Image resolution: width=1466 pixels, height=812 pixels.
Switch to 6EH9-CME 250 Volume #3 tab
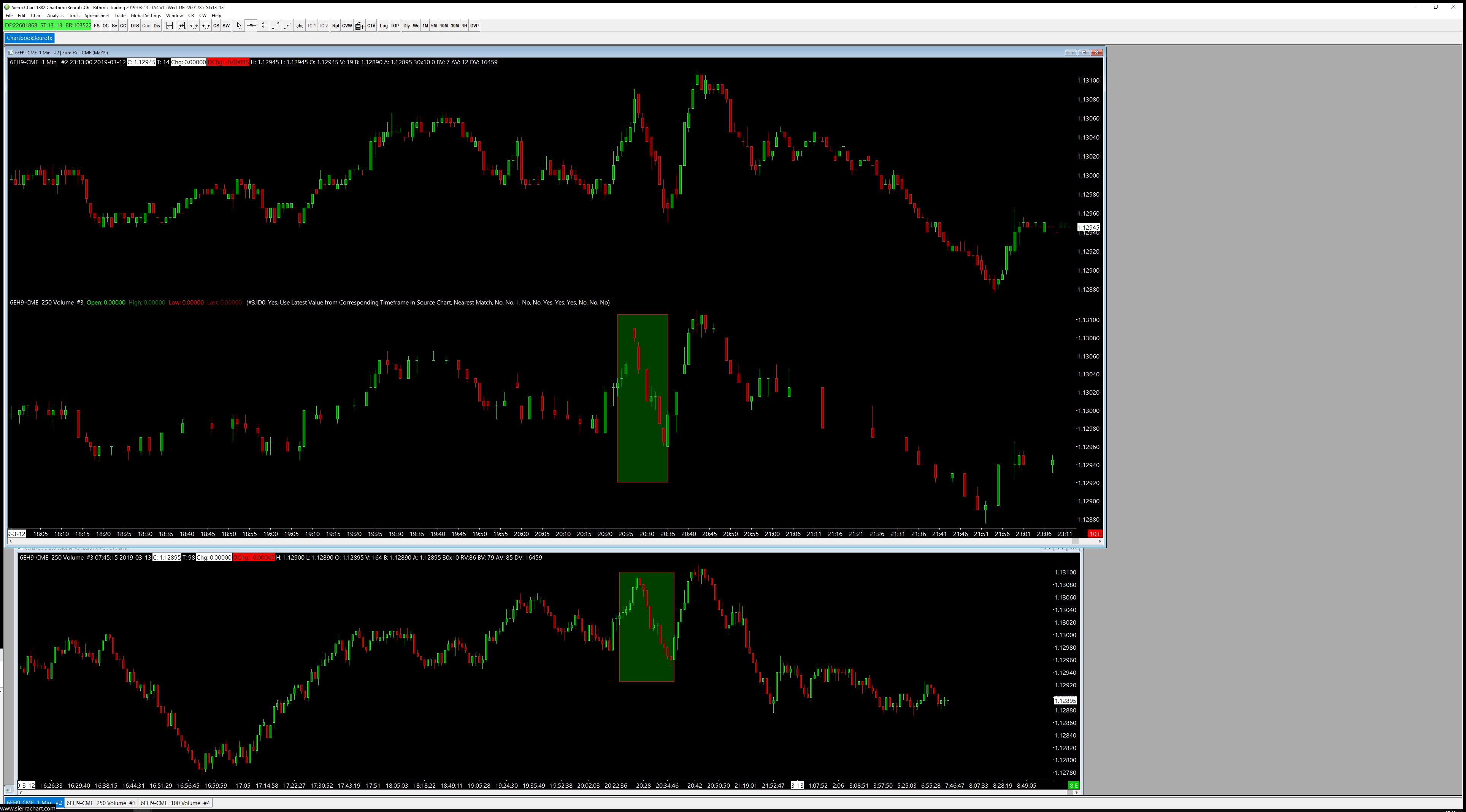[101, 803]
